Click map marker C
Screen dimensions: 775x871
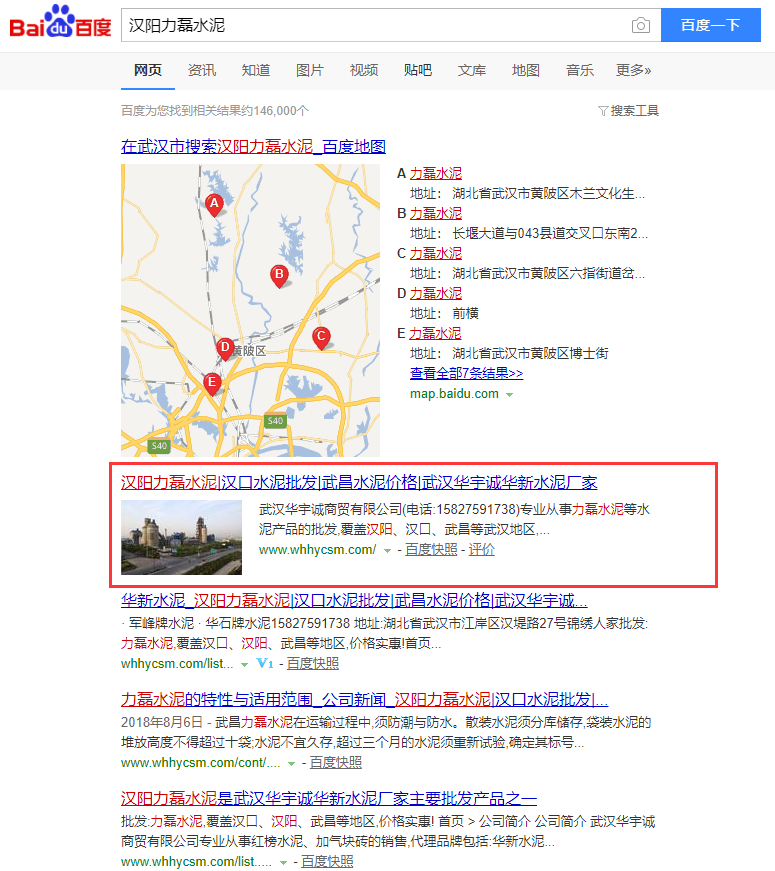click(x=321, y=338)
